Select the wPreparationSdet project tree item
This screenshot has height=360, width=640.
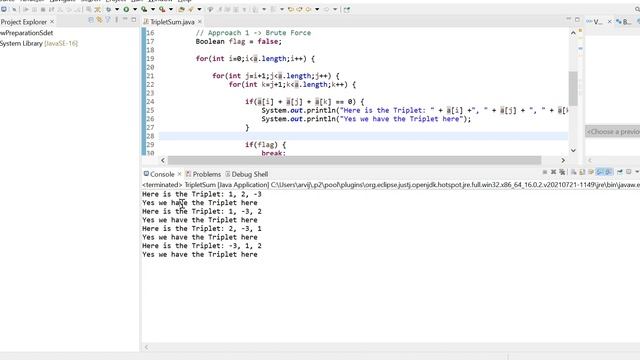27,33
